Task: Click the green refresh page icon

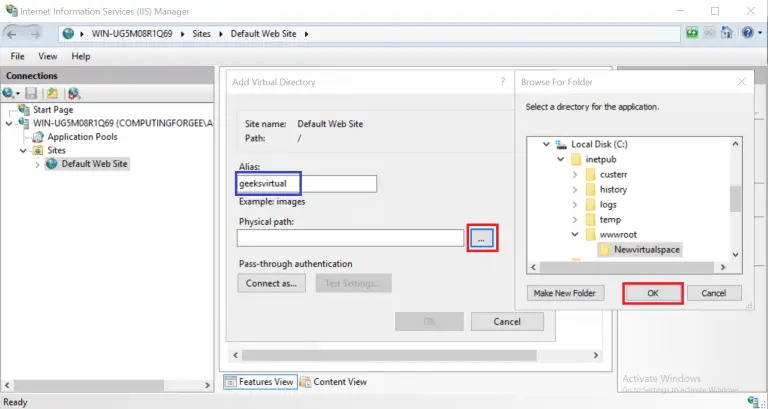Action: (x=692, y=33)
